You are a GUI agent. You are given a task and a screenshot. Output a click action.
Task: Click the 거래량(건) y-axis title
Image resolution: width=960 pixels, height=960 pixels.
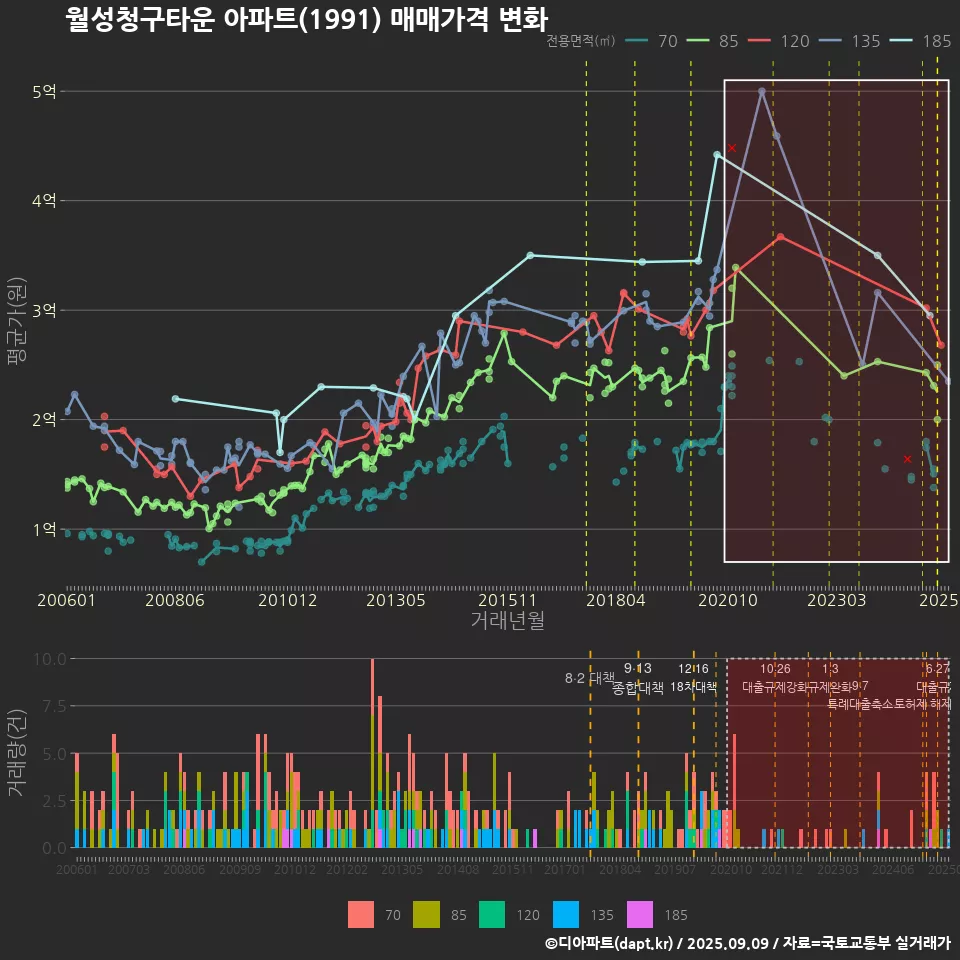(x=16, y=752)
